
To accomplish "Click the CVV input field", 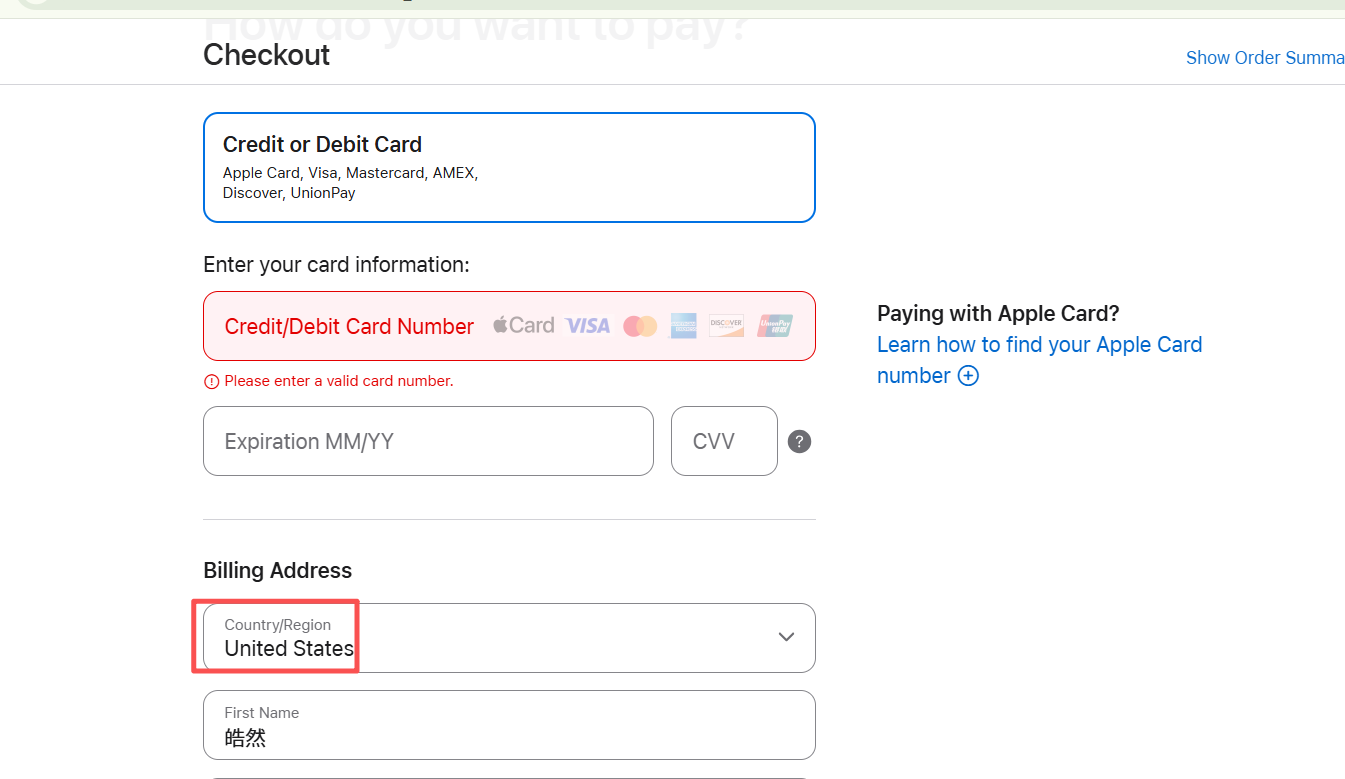I will tap(724, 441).
